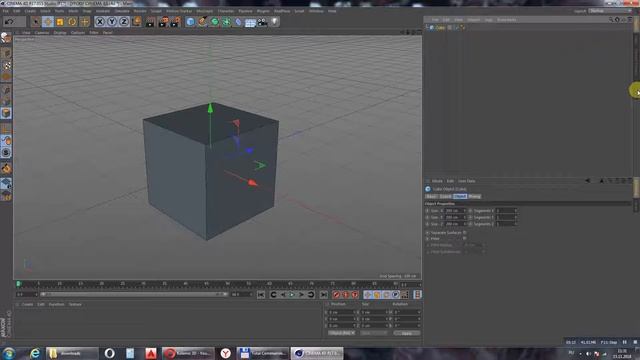Switch to Phong tab in Attributes

coord(474,196)
